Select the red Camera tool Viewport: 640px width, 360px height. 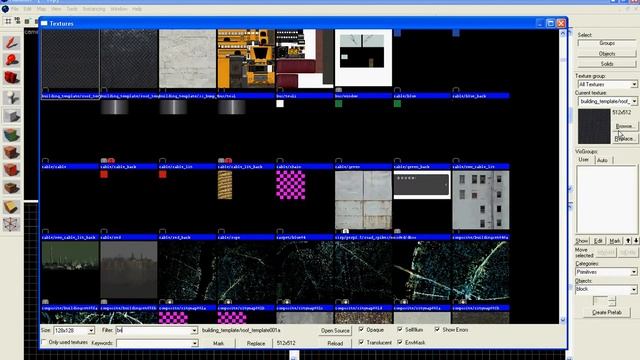click(x=11, y=78)
